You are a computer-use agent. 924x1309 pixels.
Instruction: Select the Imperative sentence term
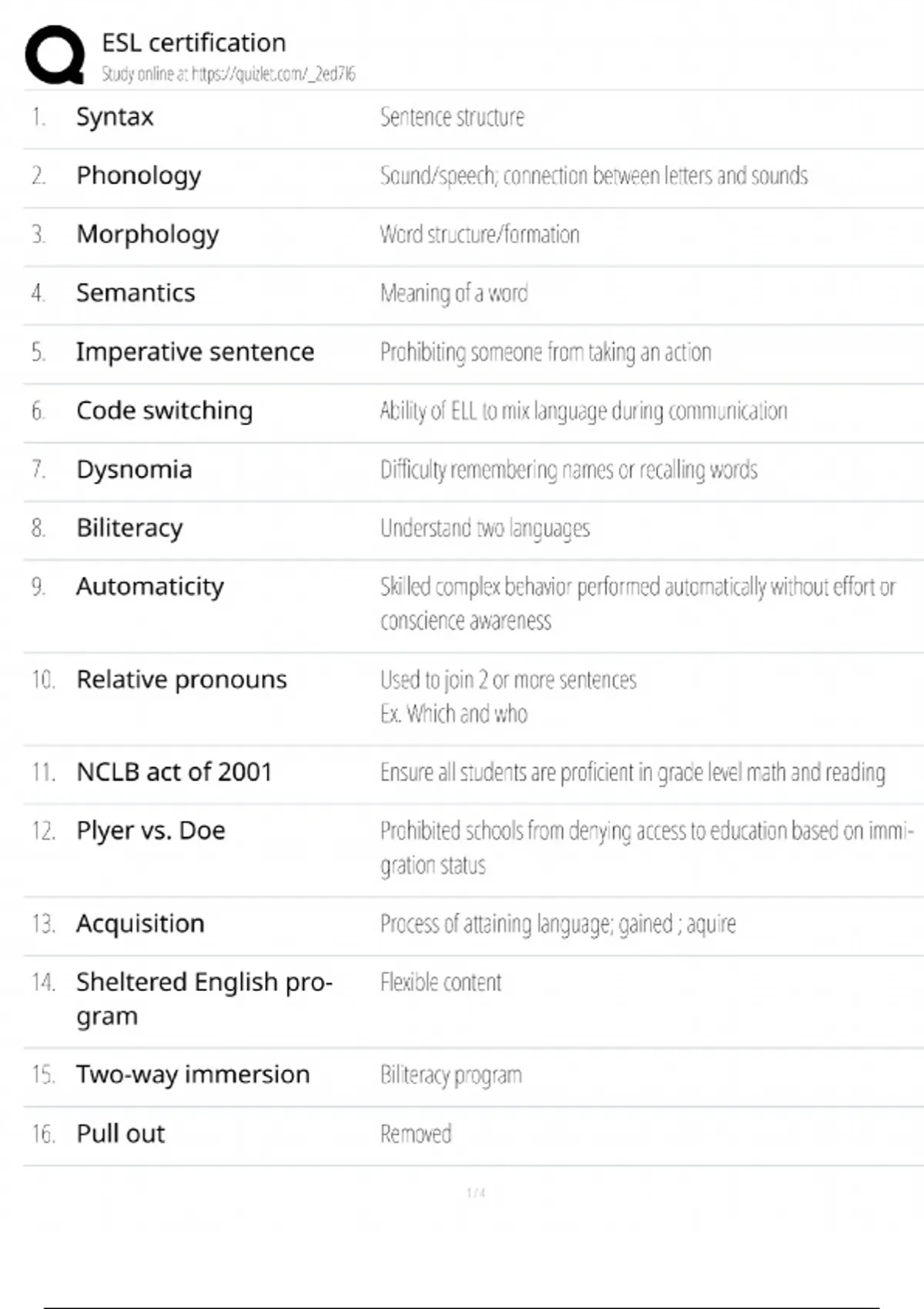(195, 352)
